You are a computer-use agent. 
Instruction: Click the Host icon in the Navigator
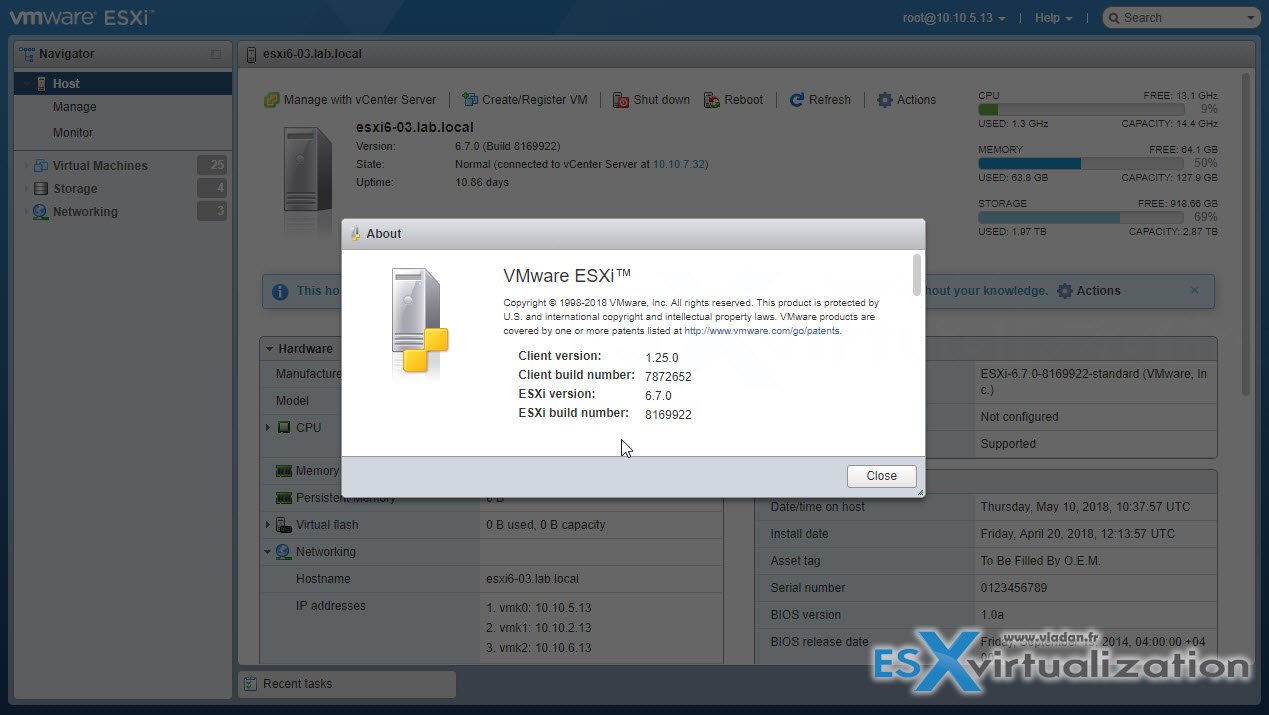click(42, 84)
